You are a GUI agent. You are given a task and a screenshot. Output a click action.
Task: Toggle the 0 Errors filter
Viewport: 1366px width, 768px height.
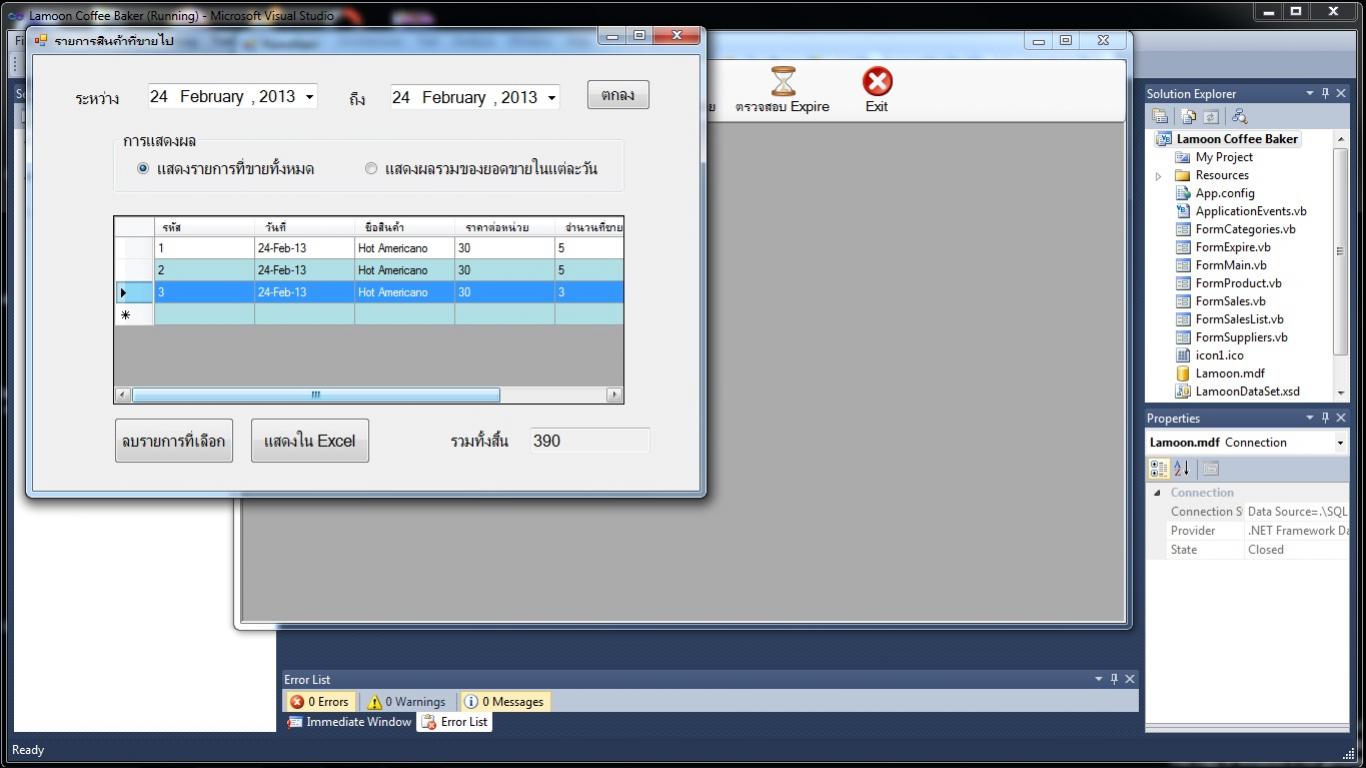[320, 702]
